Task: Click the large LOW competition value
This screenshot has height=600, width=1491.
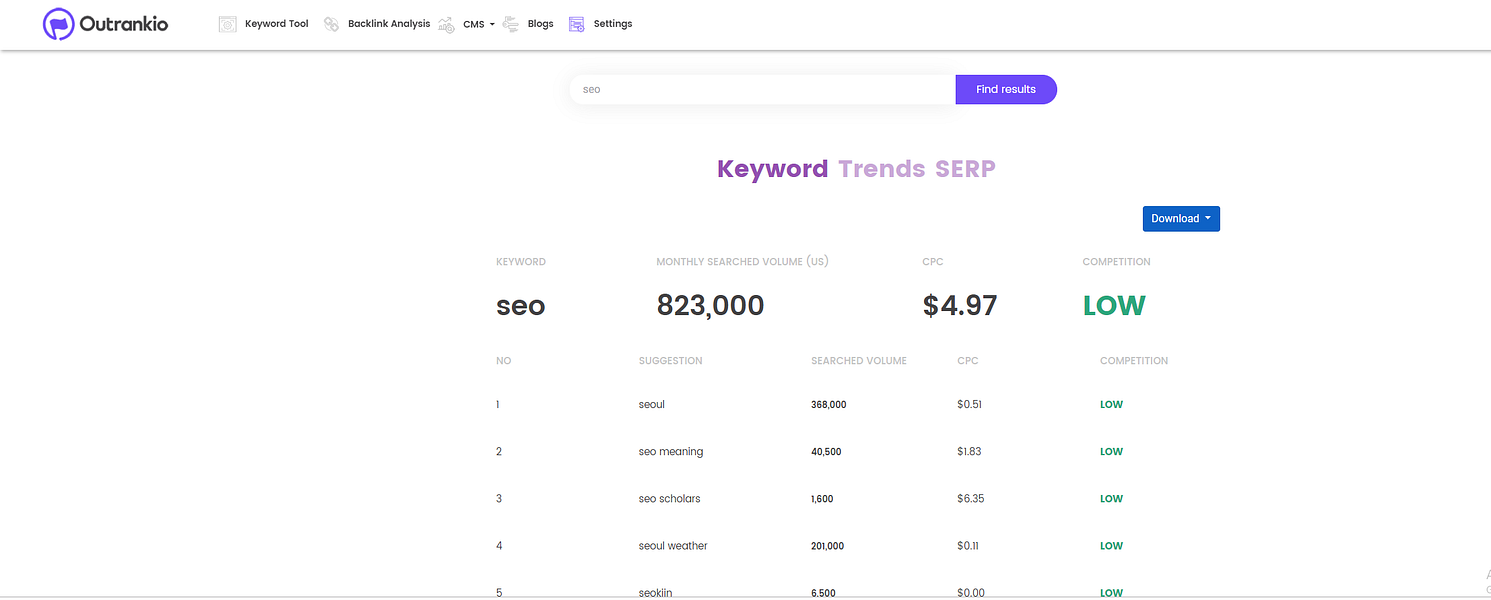Action: 1114,306
